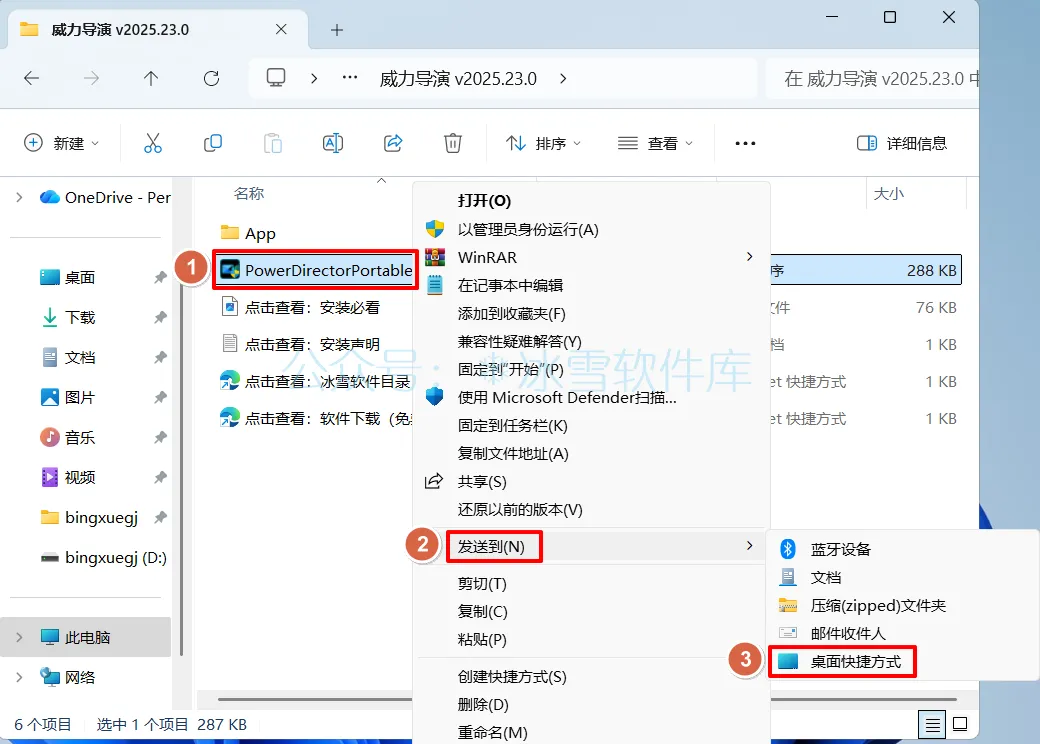Go up one folder level
Viewport: 1040px width, 744px height.
pos(151,78)
